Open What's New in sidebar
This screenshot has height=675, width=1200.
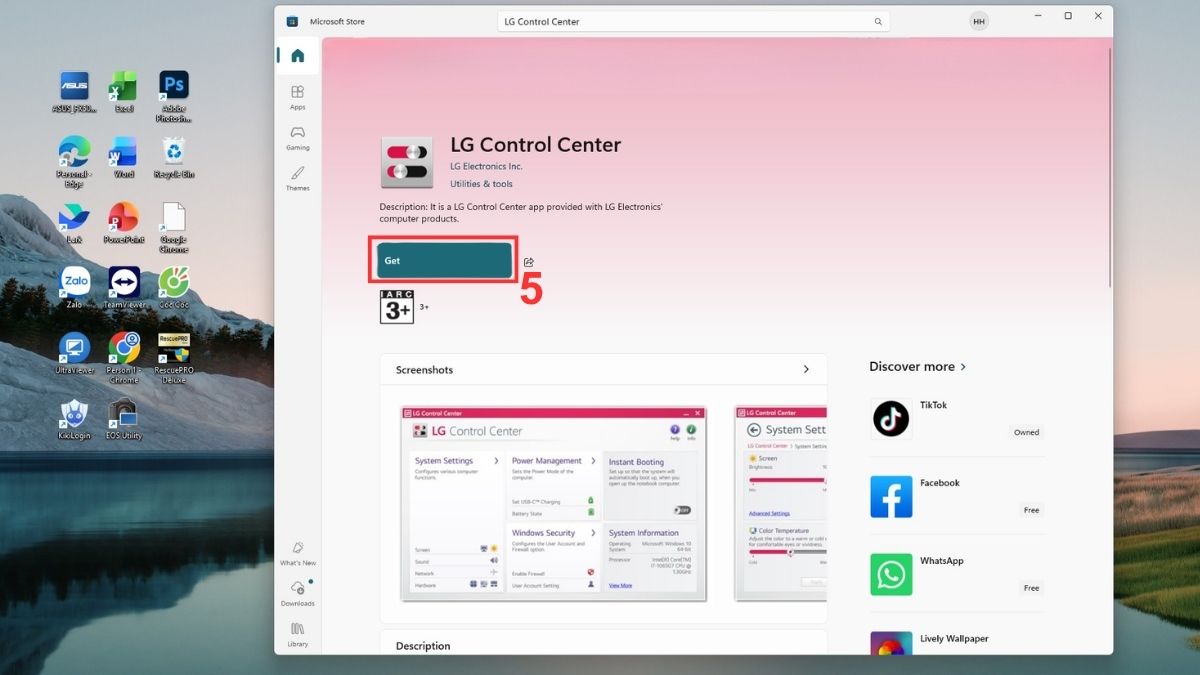tap(298, 553)
